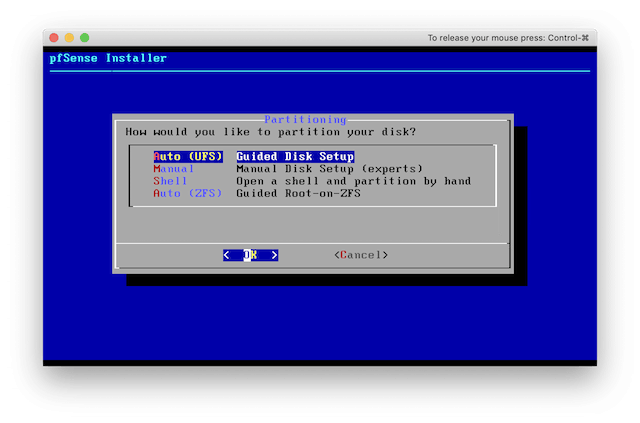Click 'Guided Disk Setup' description text
The image size is (640, 423).
coord(295,156)
